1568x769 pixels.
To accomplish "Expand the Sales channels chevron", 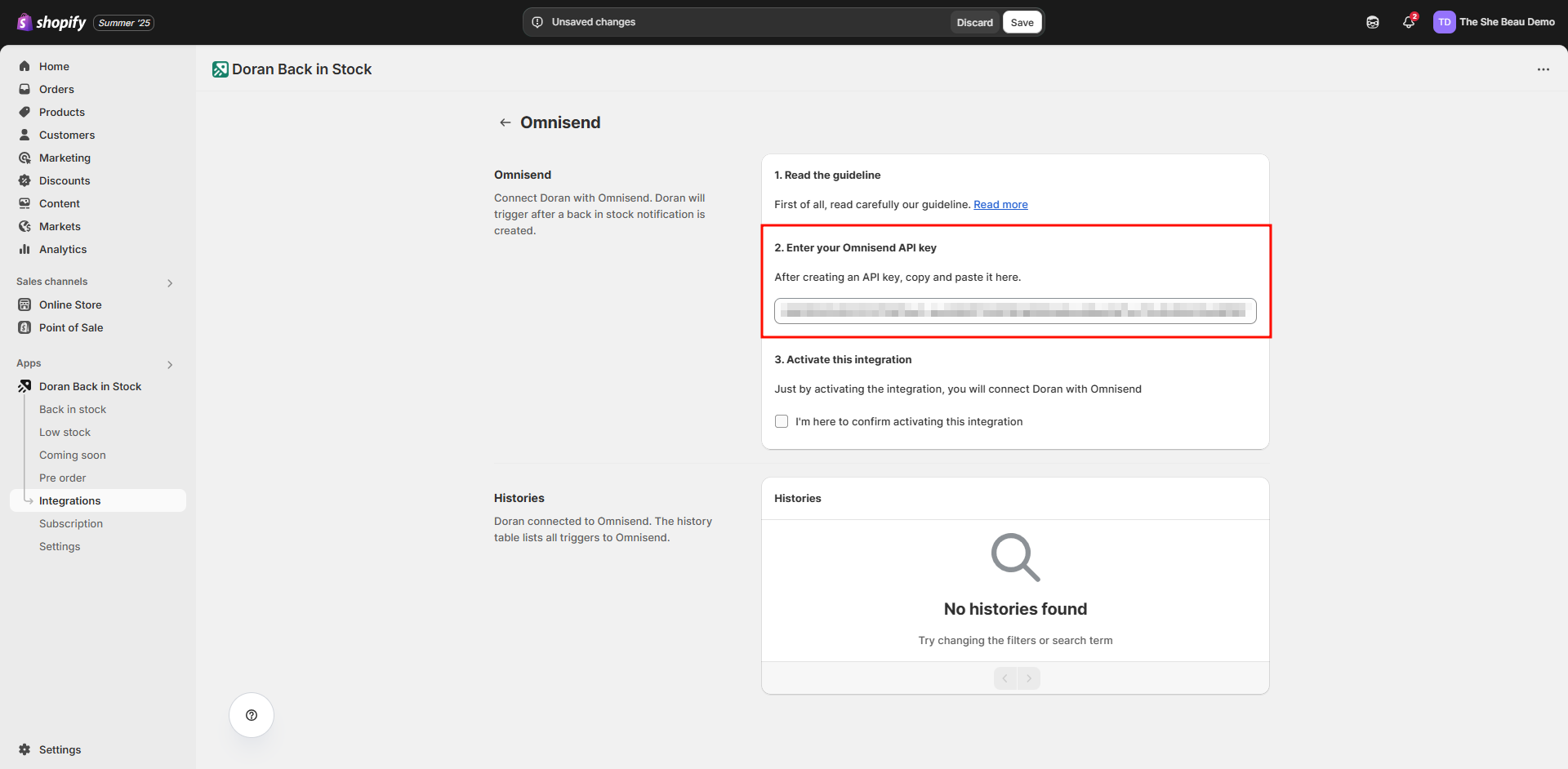I will pos(170,283).
